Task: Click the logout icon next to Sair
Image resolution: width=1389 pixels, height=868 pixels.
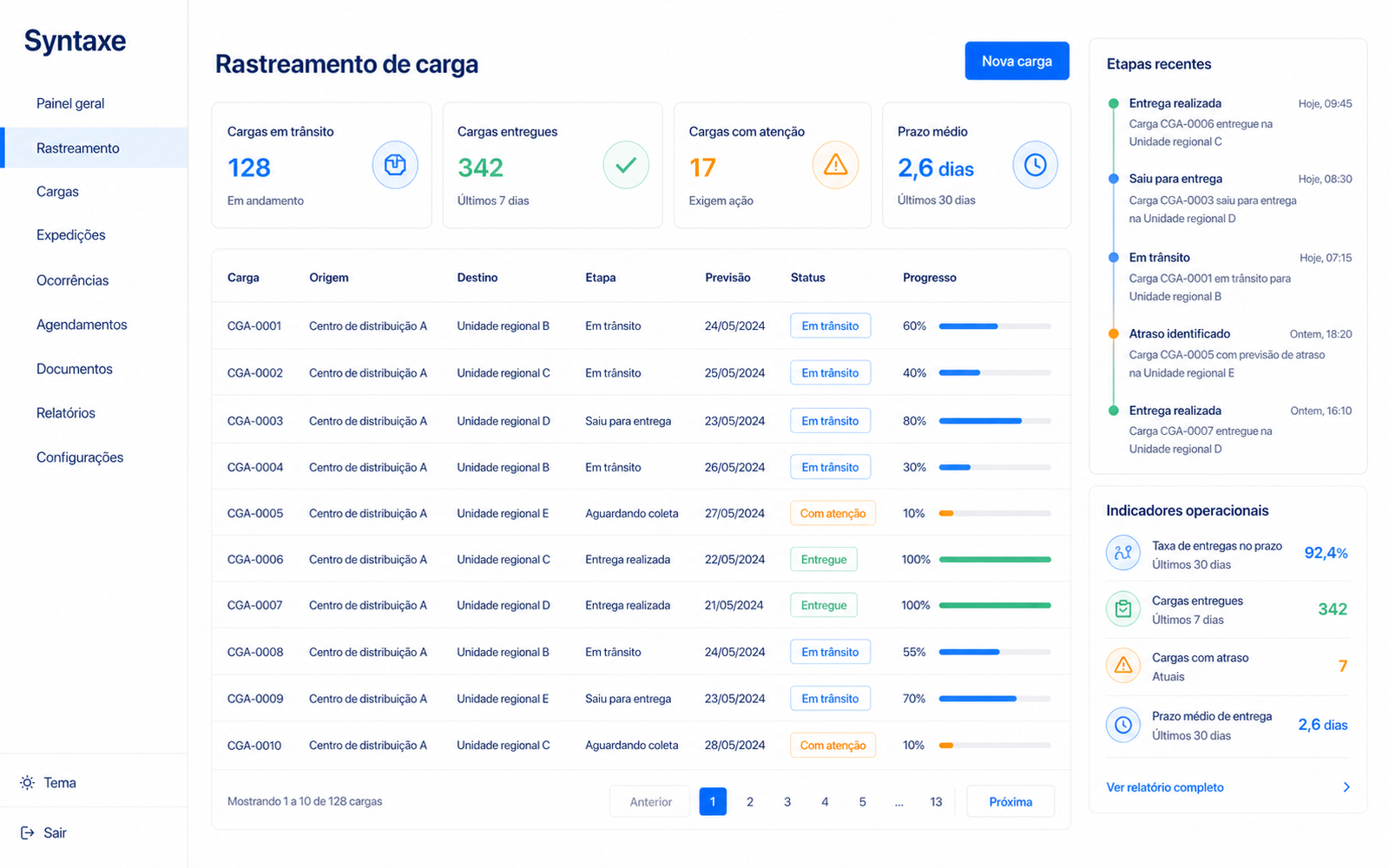Action: [x=27, y=833]
